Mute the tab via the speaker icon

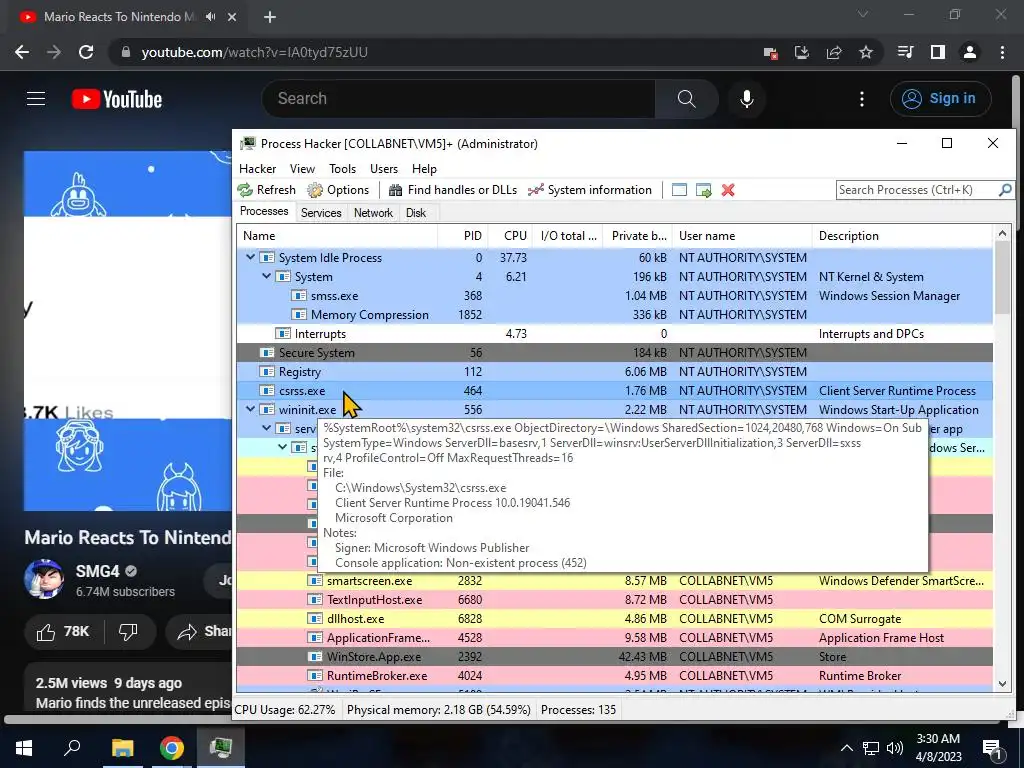[210, 17]
